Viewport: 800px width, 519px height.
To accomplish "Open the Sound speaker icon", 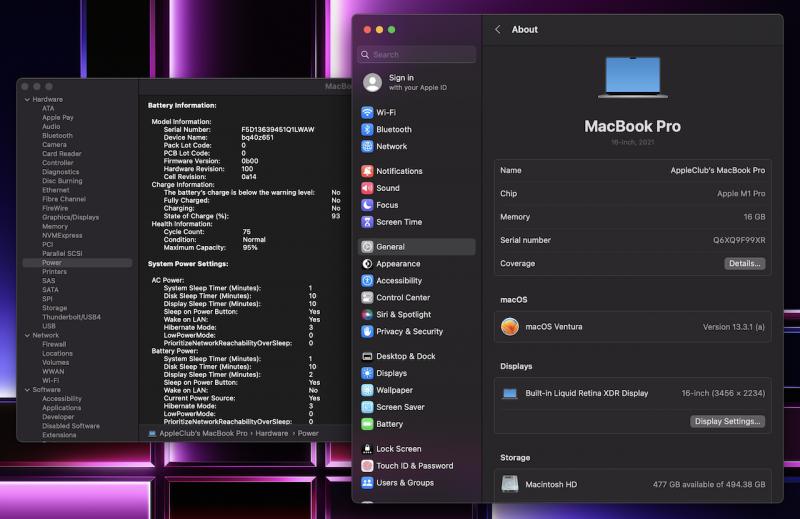I will pos(367,188).
